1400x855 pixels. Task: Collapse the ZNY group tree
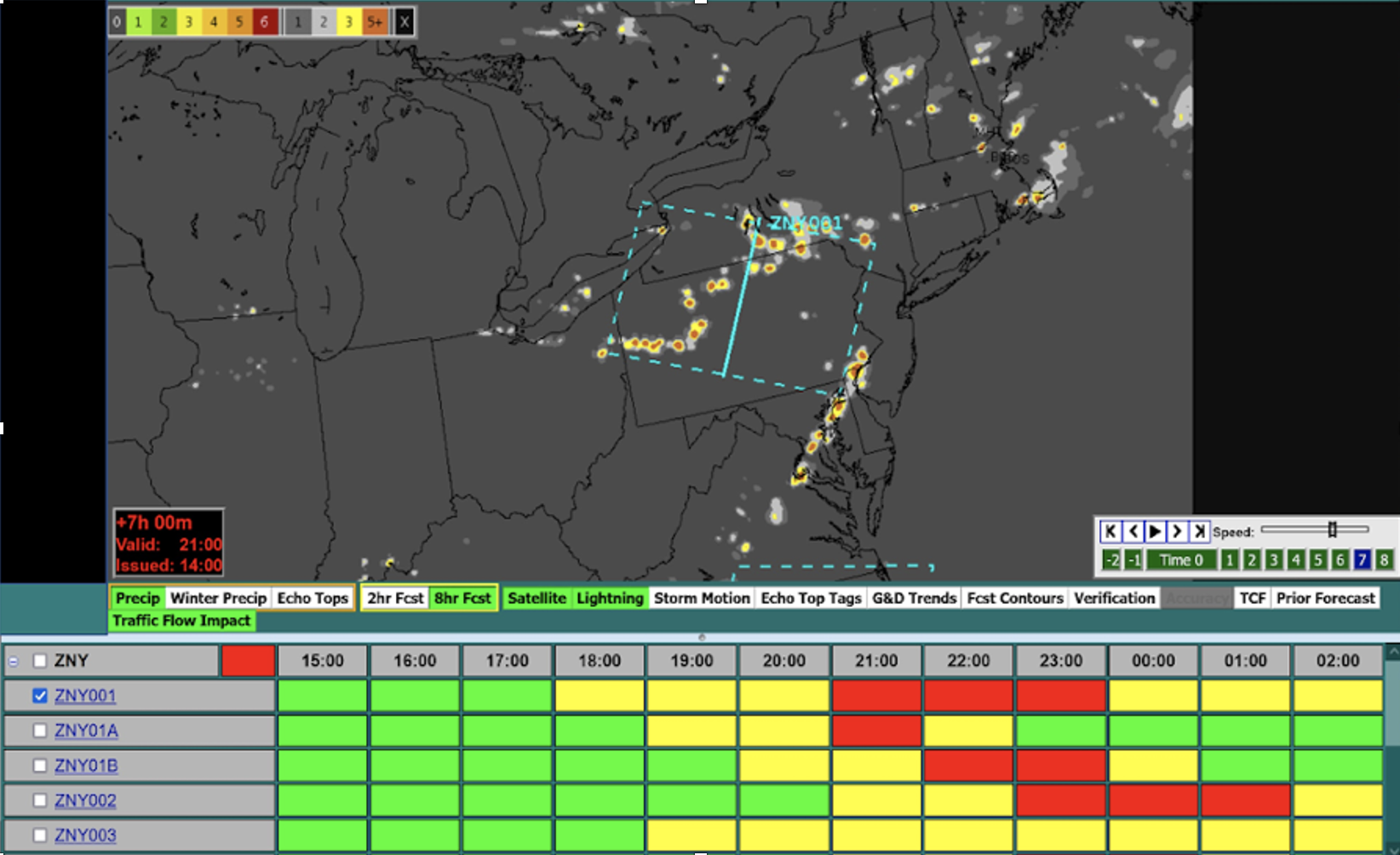[13, 661]
